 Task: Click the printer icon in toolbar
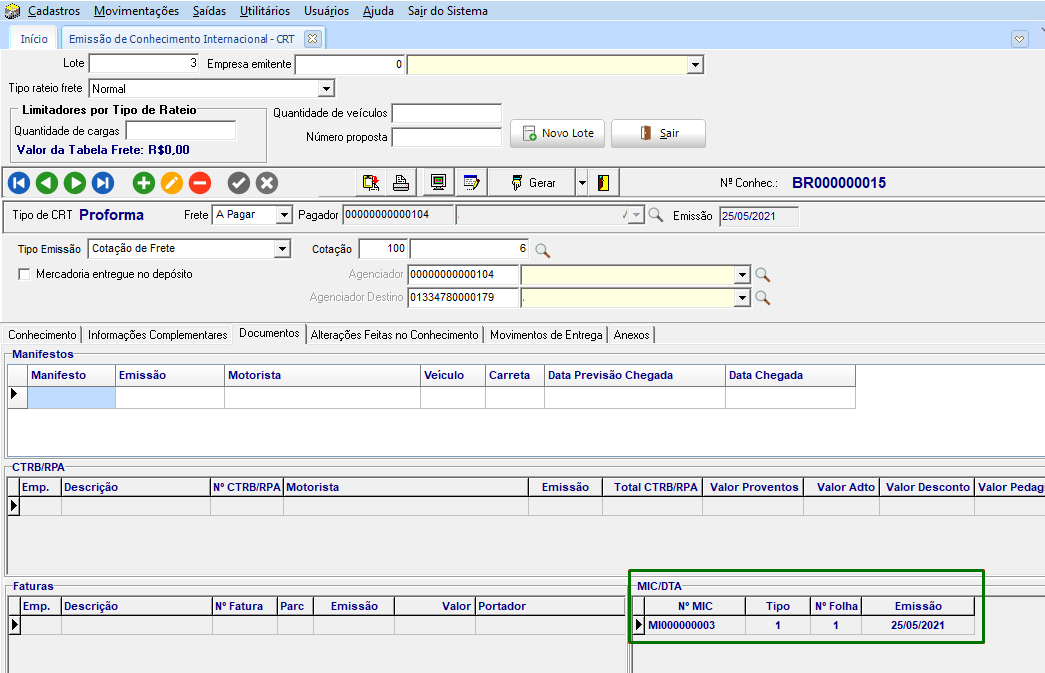coord(400,183)
